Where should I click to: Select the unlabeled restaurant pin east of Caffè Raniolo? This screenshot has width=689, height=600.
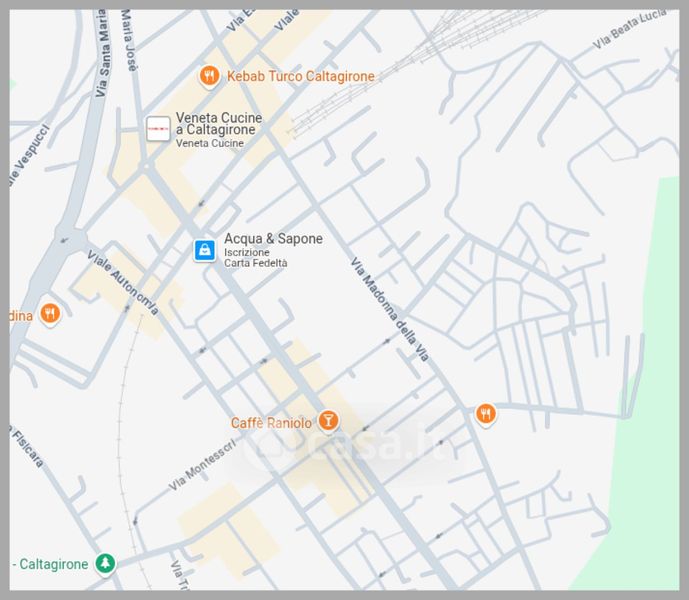click(x=485, y=413)
